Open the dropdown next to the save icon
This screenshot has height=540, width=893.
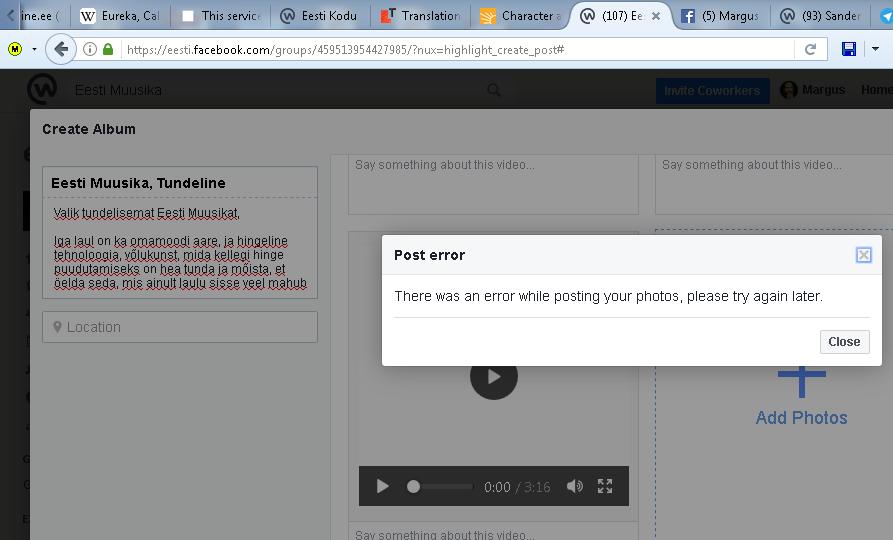(874, 49)
